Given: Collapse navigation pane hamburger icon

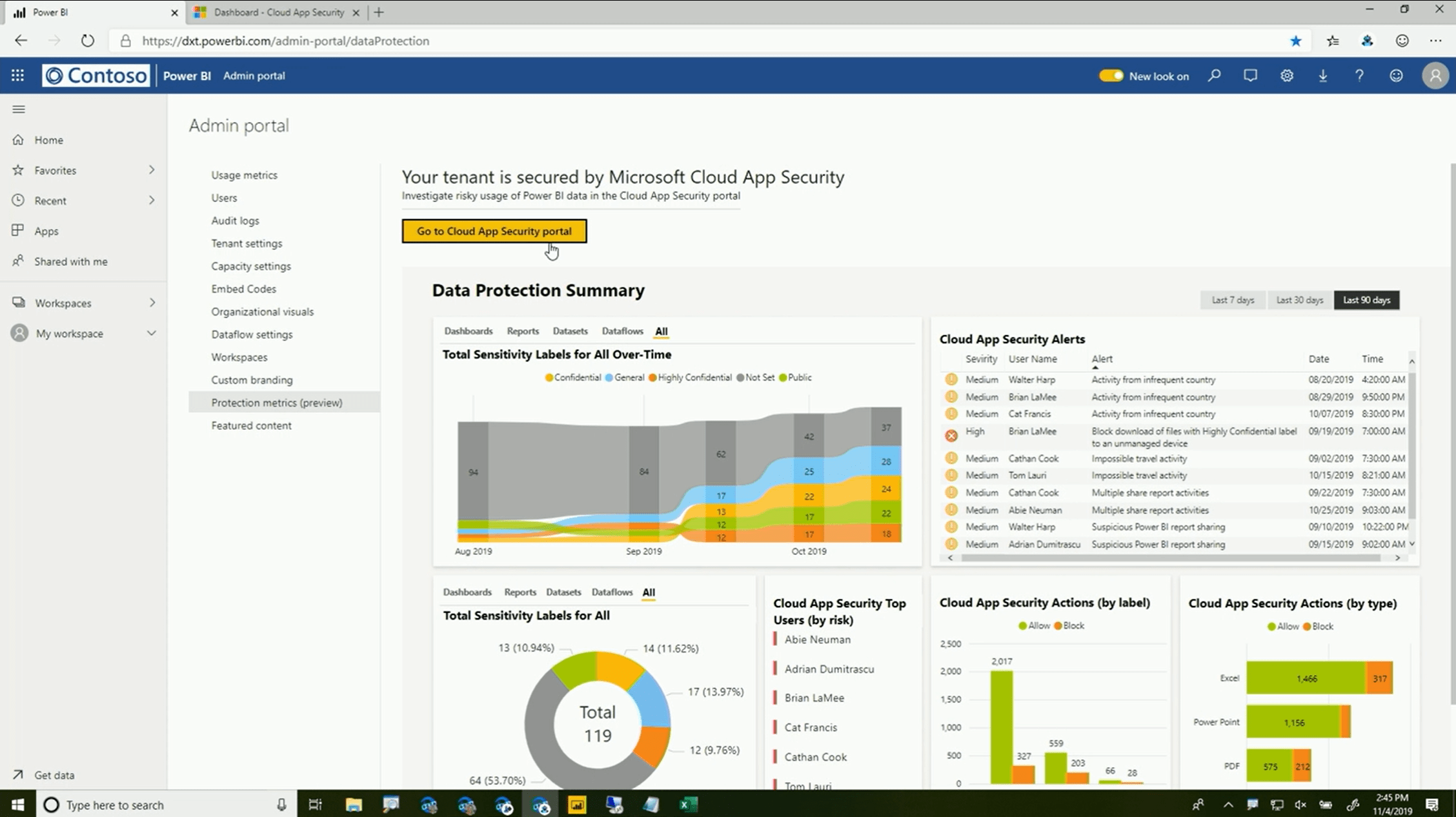Looking at the screenshot, I should coord(19,109).
